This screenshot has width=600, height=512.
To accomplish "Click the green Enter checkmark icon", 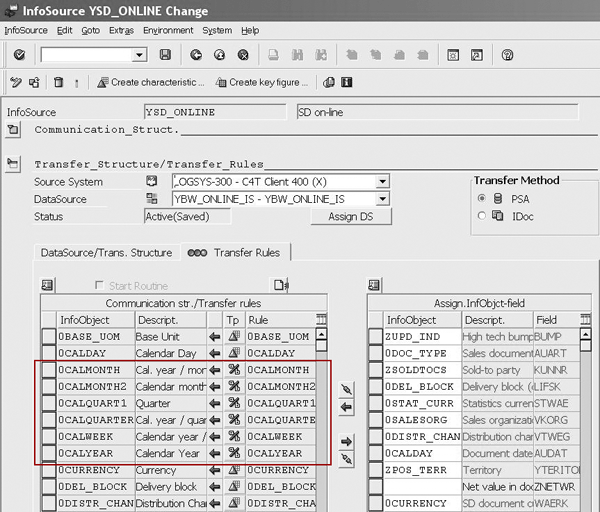I will pyautogui.click(x=19, y=55).
